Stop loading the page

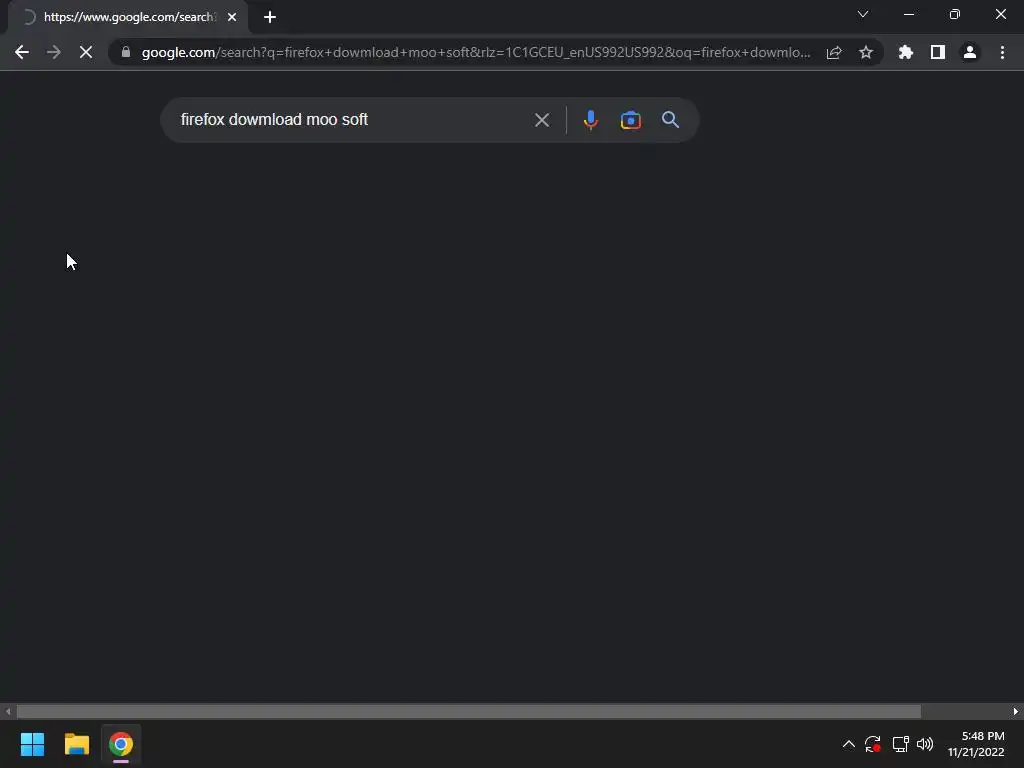(x=86, y=52)
